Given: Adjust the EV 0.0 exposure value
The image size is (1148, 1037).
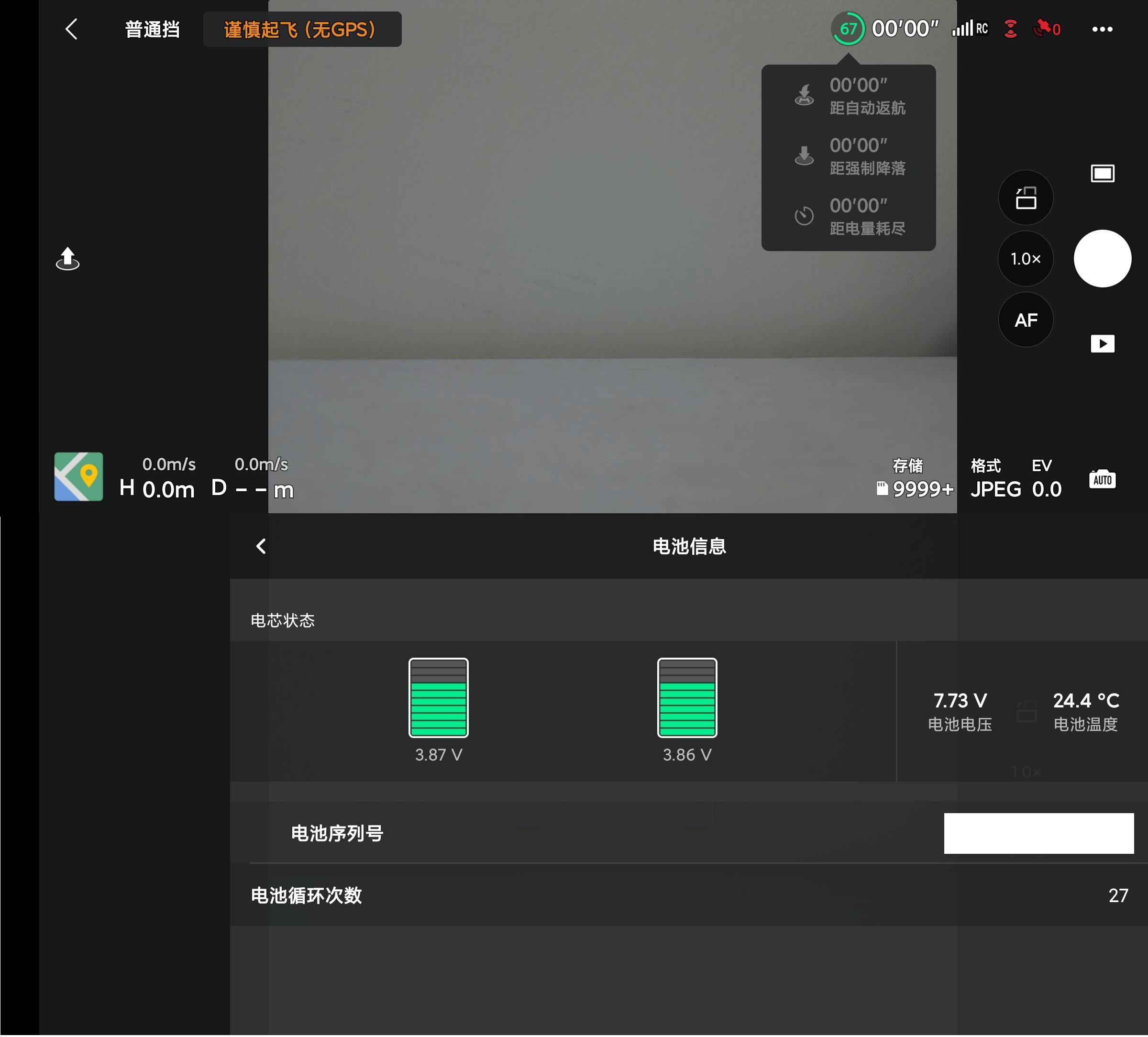Looking at the screenshot, I should click(1047, 478).
